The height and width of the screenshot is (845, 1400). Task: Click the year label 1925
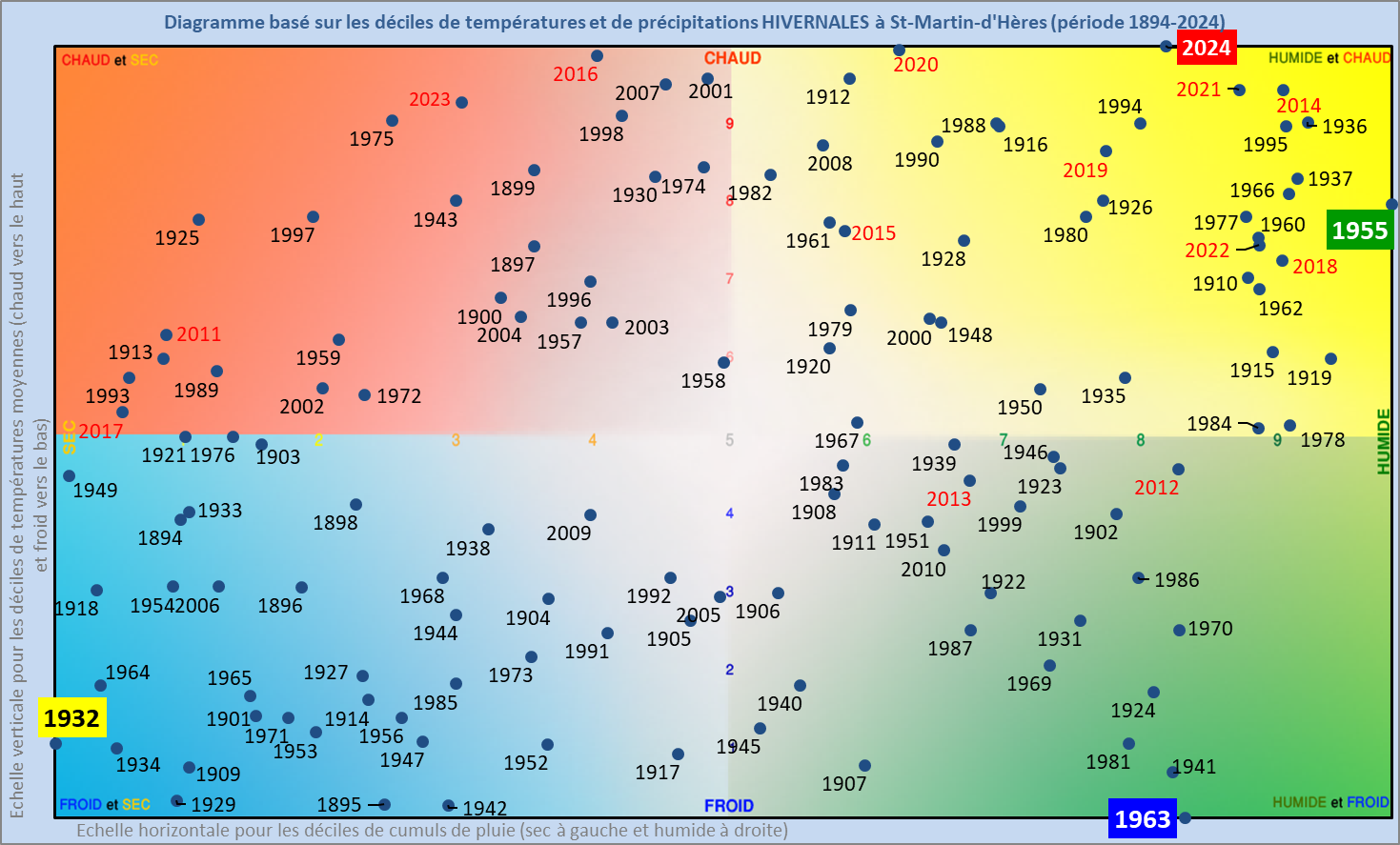(177, 238)
